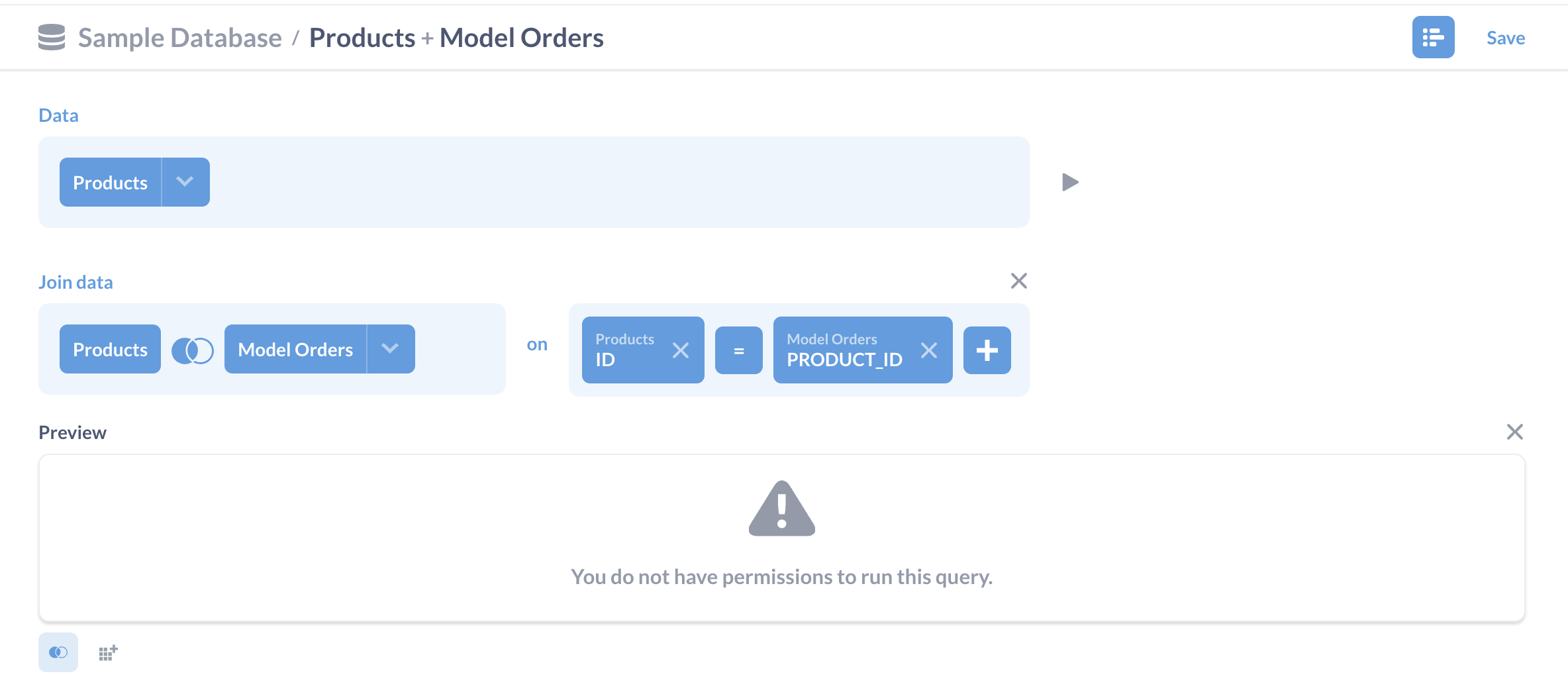Save the model

click(x=1505, y=38)
